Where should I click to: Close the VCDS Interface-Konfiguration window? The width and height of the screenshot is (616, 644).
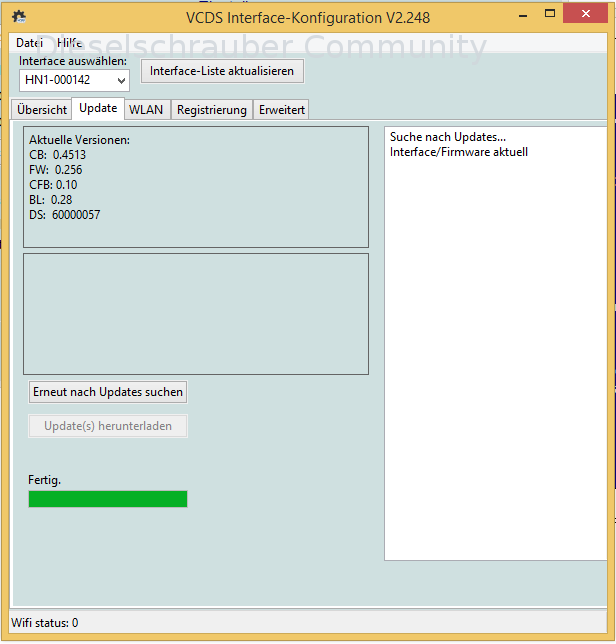coord(586,14)
